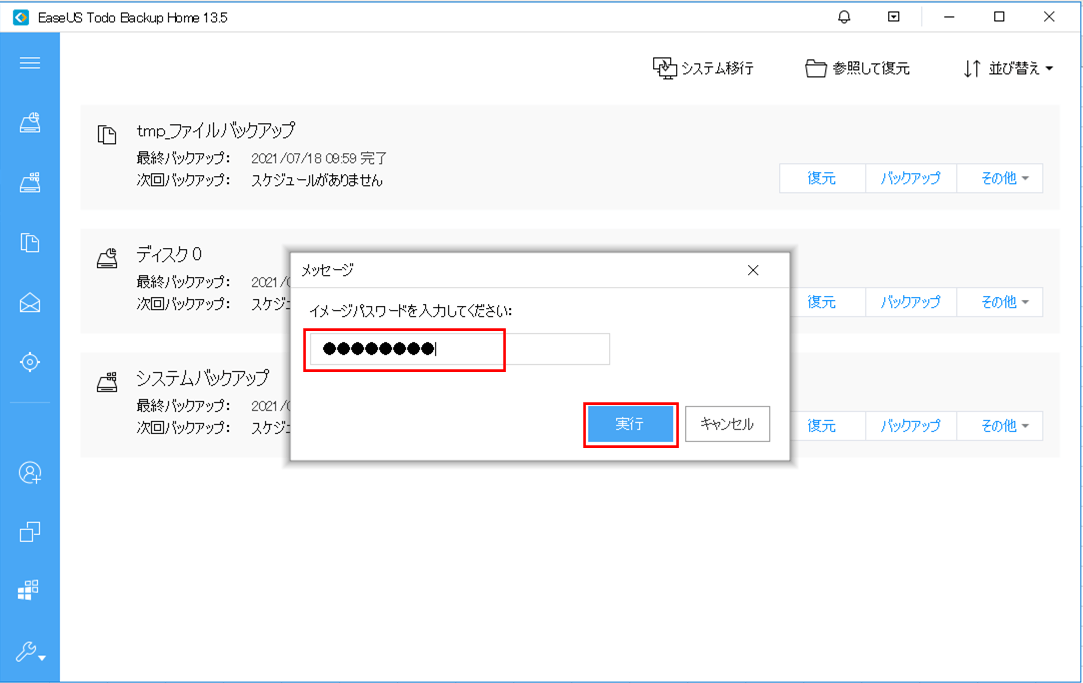Select the system backup sidebar icon
This screenshot has height=683, width=1083.
click(x=30, y=183)
